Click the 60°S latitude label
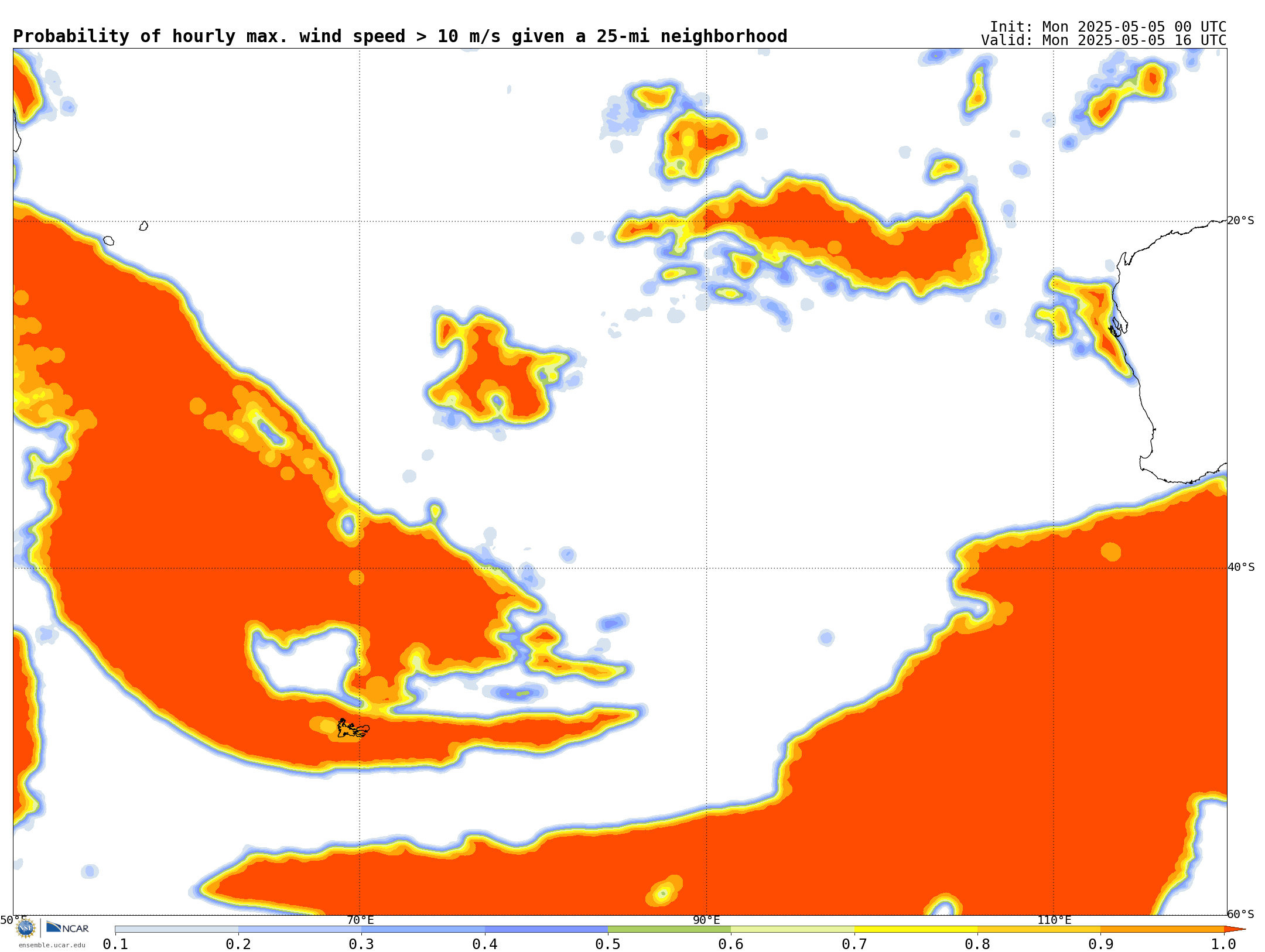This screenshot has height=952, width=1265. coord(1241,914)
